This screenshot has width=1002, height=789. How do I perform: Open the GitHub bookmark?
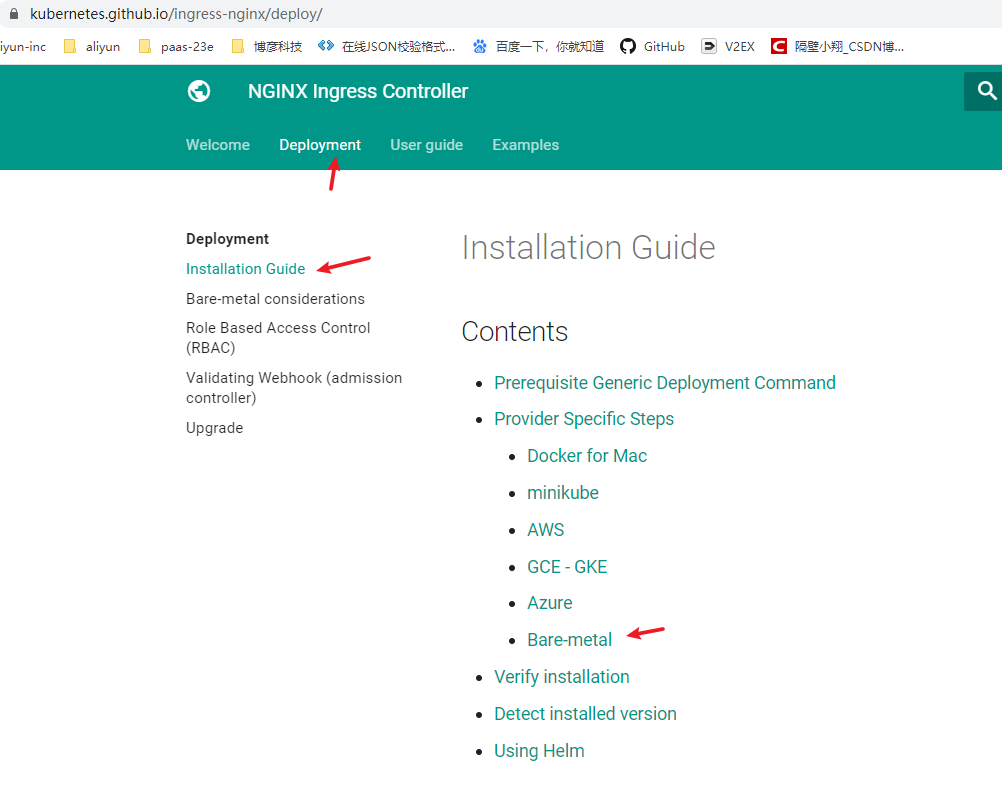(652, 46)
